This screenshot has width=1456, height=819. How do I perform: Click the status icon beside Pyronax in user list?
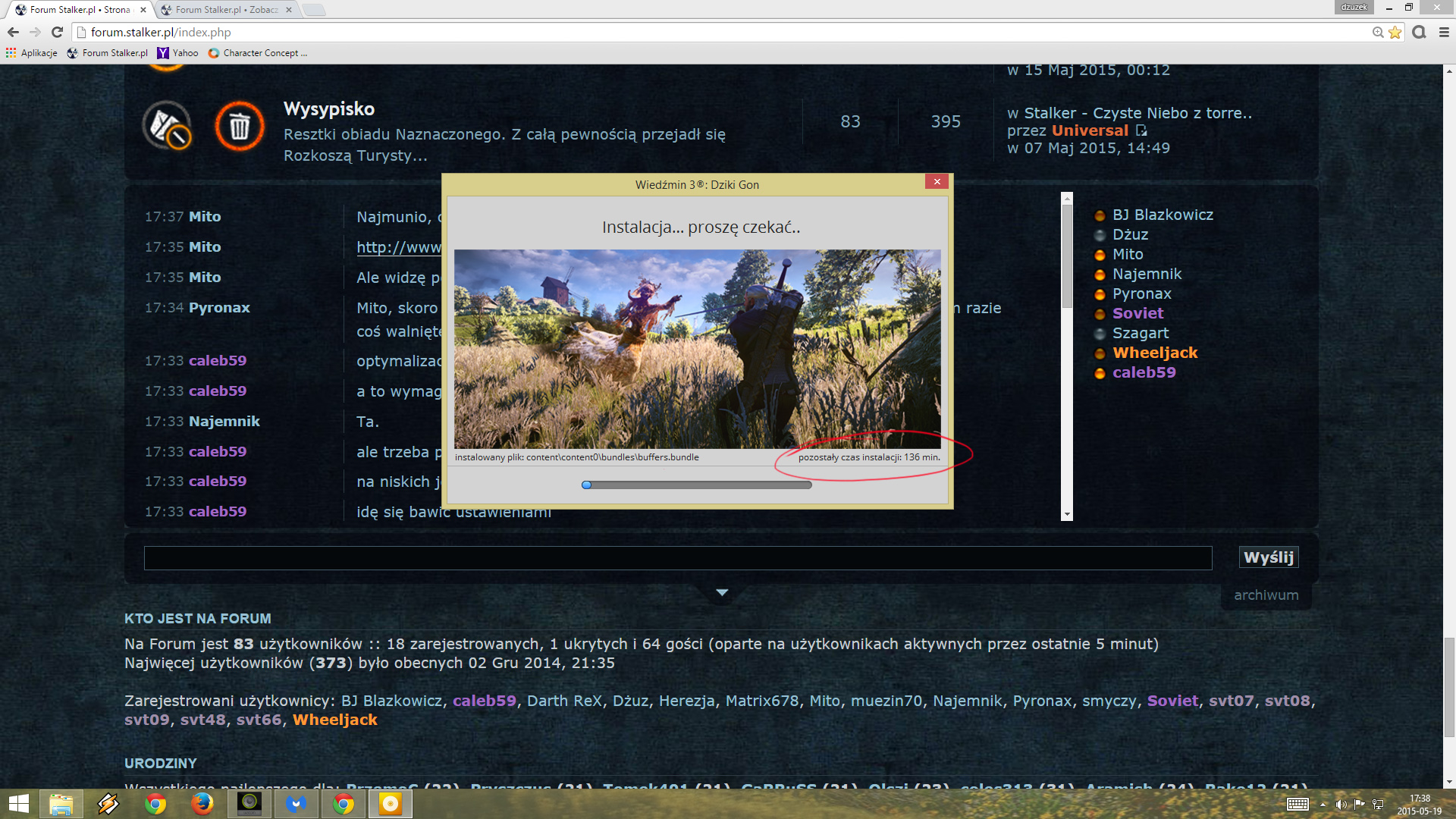tap(1100, 295)
